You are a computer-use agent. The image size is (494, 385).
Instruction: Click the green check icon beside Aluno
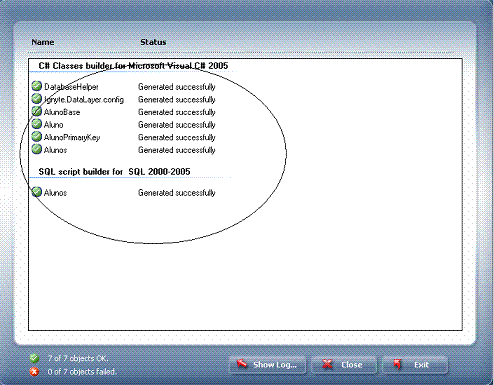[37, 124]
